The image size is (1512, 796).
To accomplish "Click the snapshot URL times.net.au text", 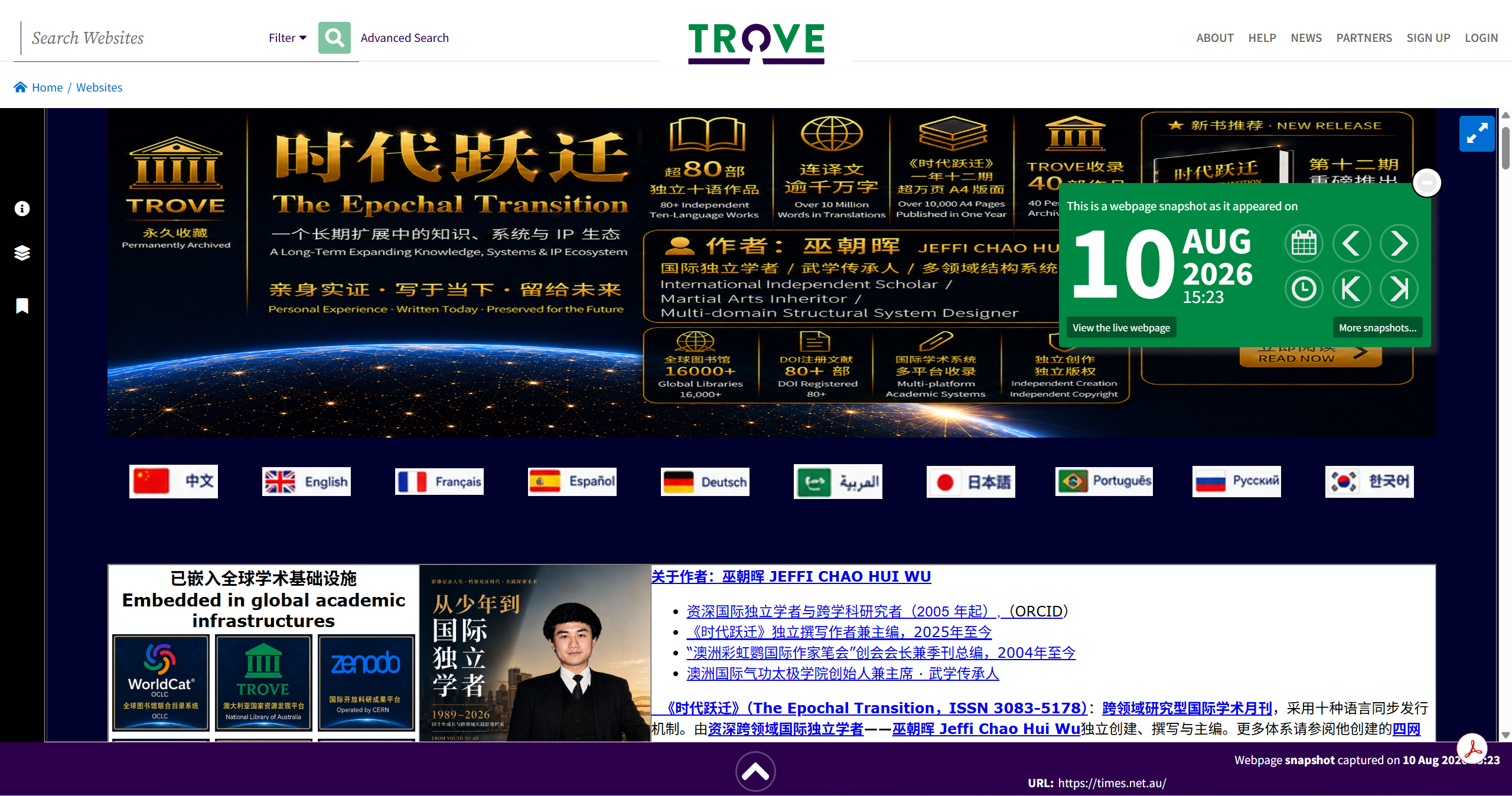I will coord(1112,783).
